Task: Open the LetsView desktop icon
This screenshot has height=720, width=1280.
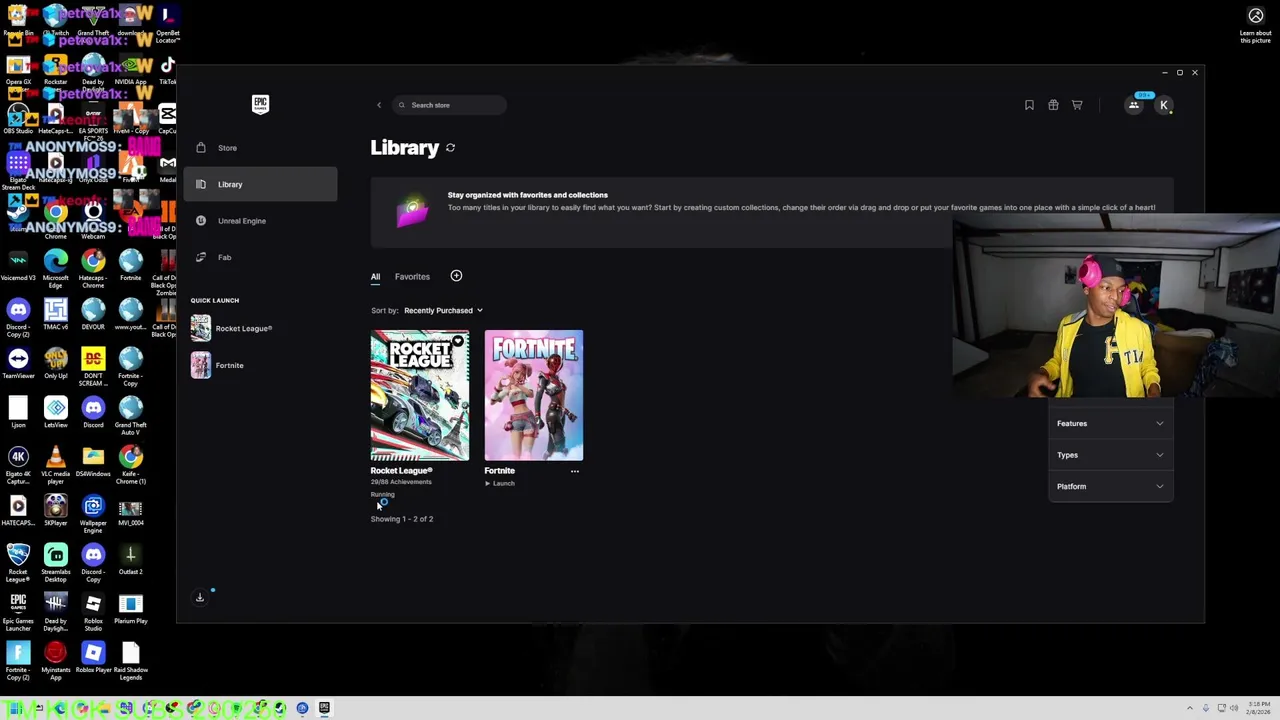Action: [55, 412]
